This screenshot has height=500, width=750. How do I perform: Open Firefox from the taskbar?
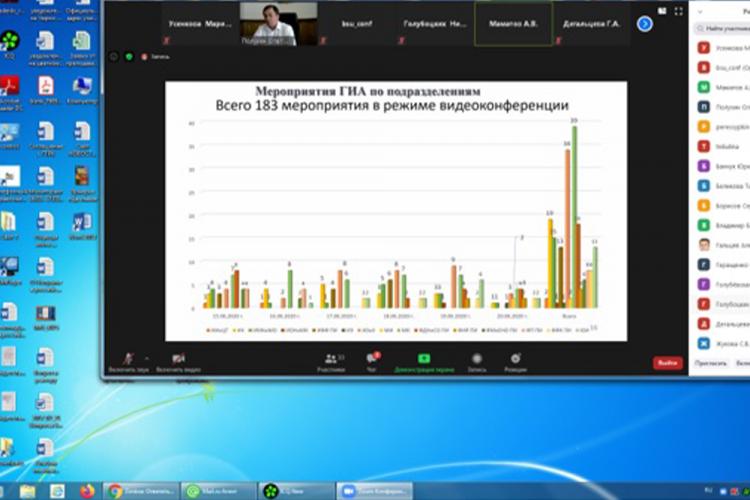click(86, 490)
